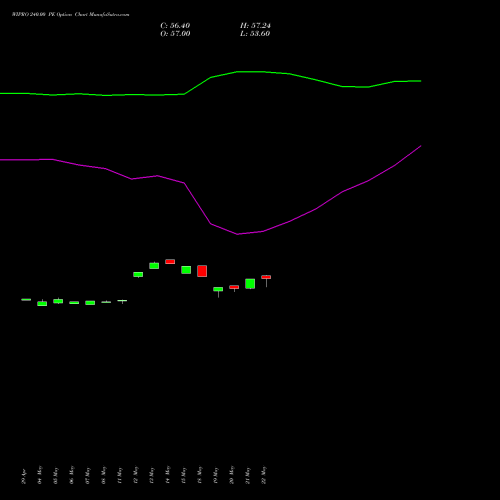This screenshot has width=500, height=500.
Task: Click the close value C: 56.40
Action: coord(175,26)
